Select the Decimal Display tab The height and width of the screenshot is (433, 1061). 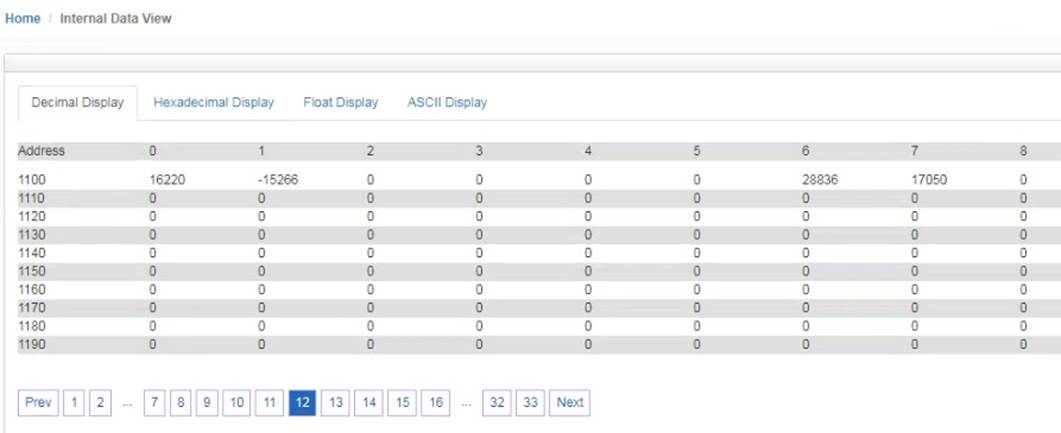click(78, 103)
